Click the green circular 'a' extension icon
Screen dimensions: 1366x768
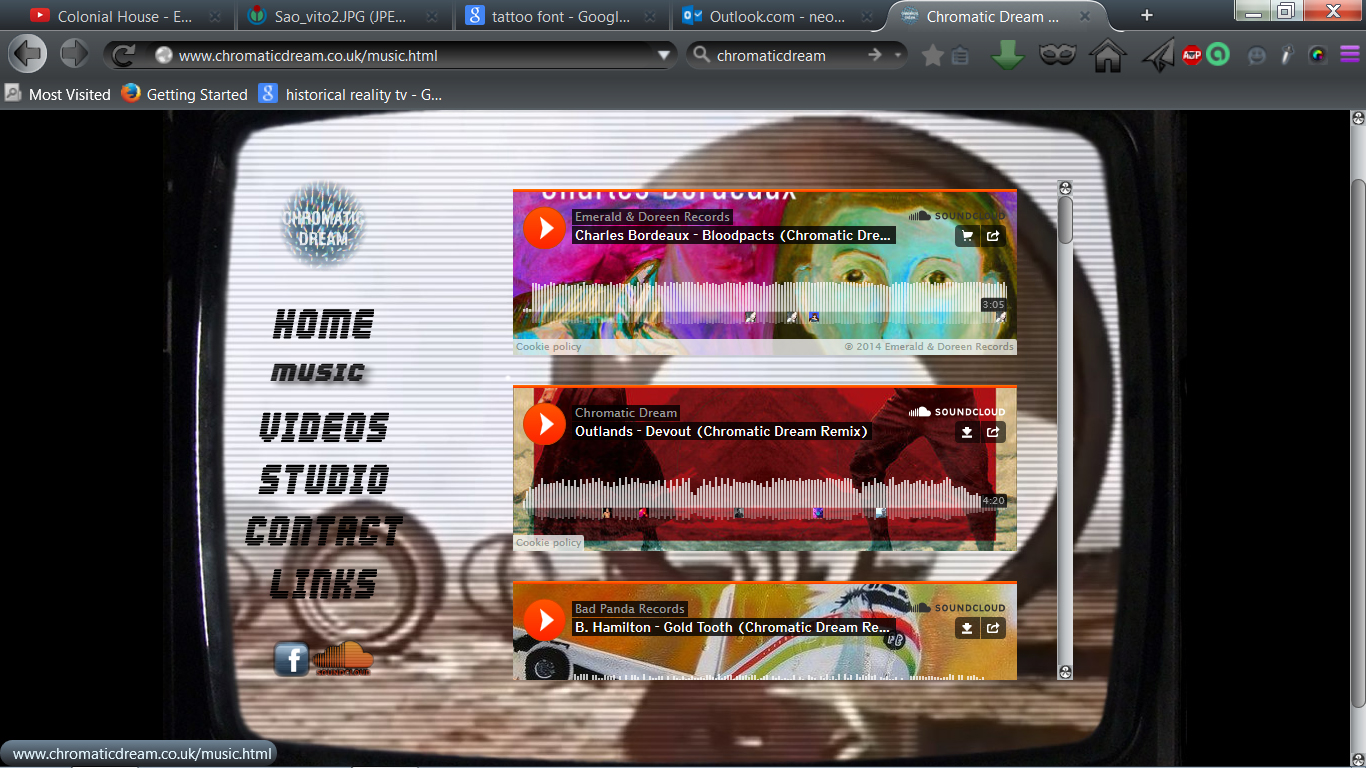pos(1217,55)
